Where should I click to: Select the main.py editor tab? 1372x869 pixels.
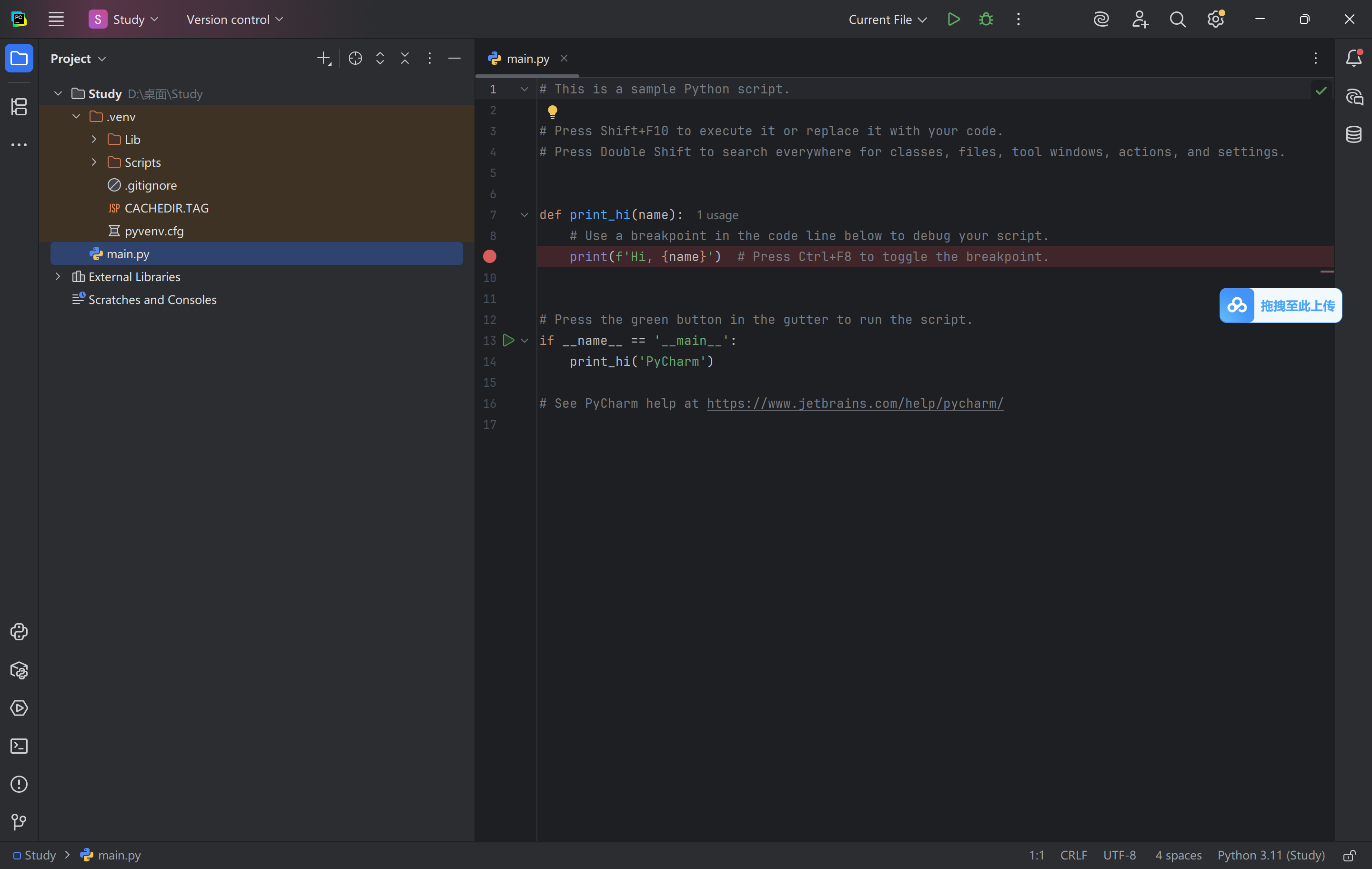point(527,58)
